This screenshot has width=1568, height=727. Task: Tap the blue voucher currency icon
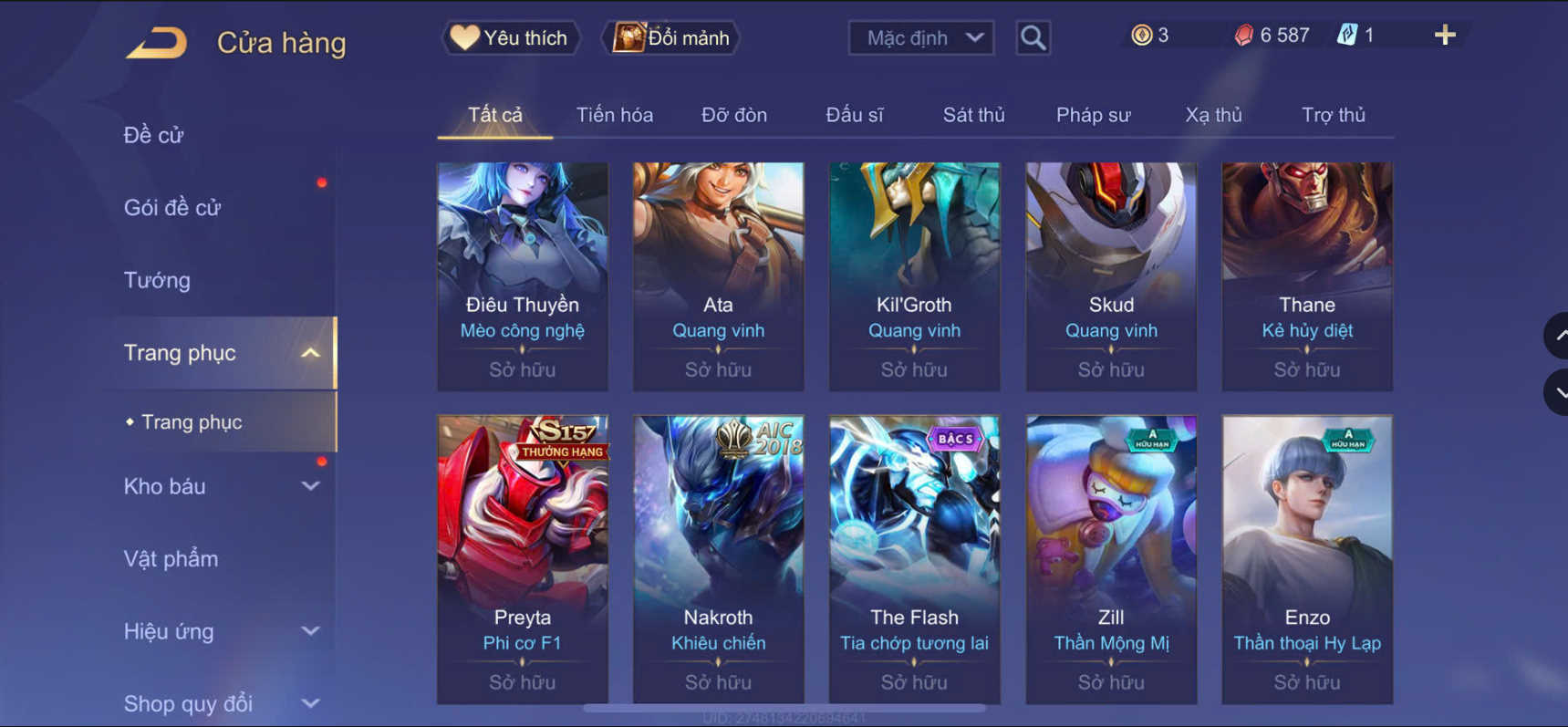1346,36
